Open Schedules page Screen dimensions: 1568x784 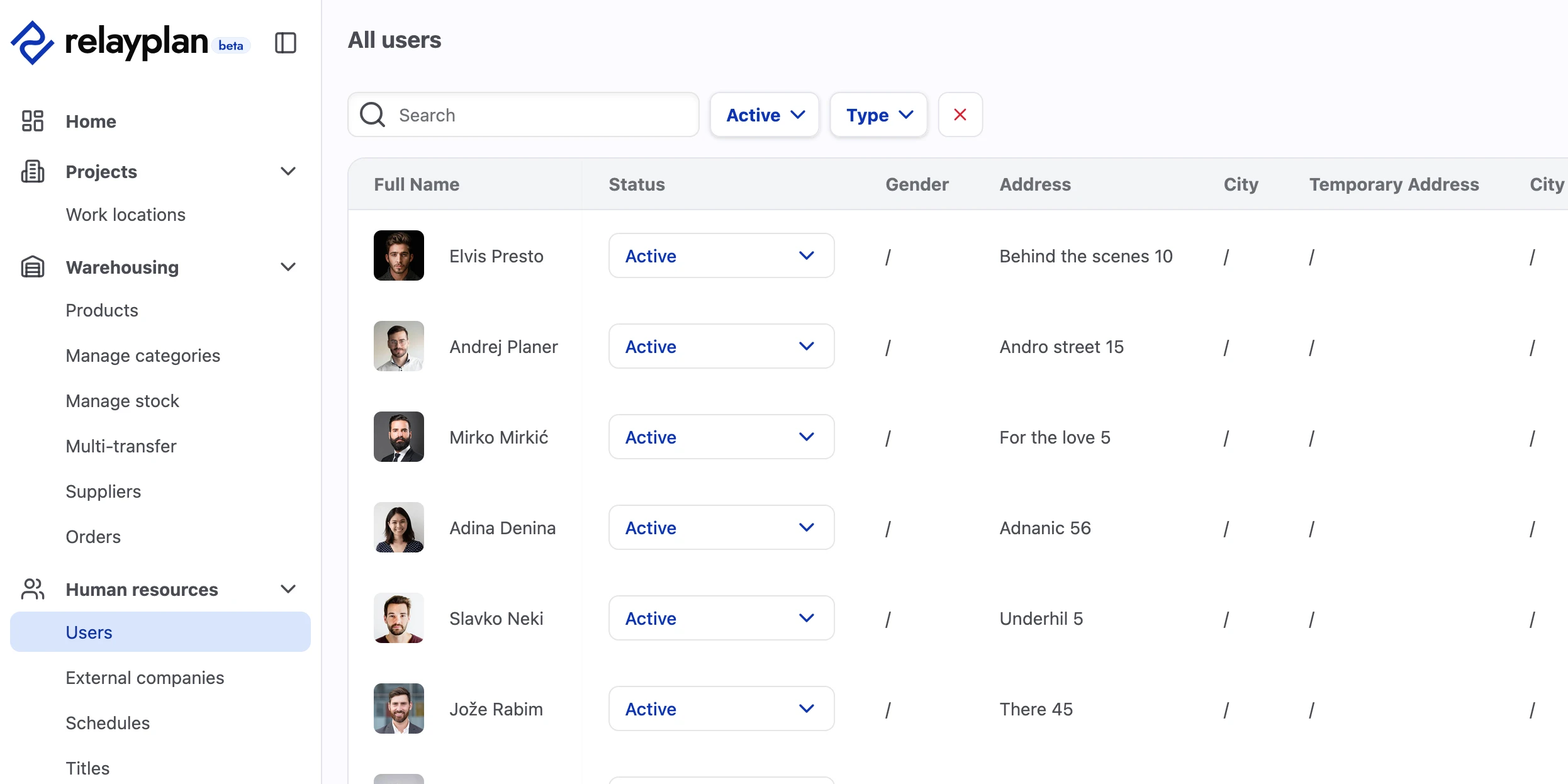(x=108, y=723)
